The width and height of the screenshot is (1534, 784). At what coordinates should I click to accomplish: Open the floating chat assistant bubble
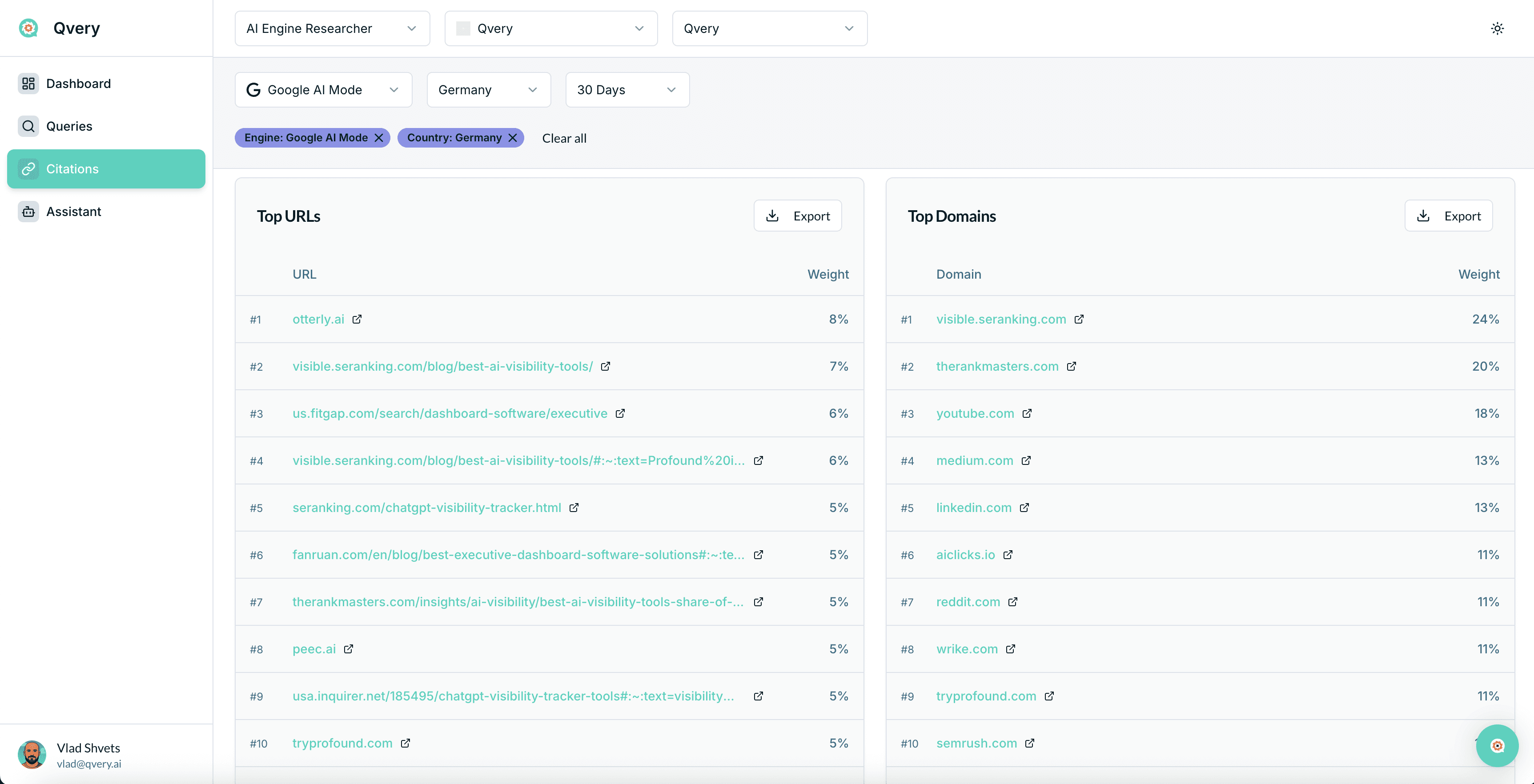[1497, 745]
